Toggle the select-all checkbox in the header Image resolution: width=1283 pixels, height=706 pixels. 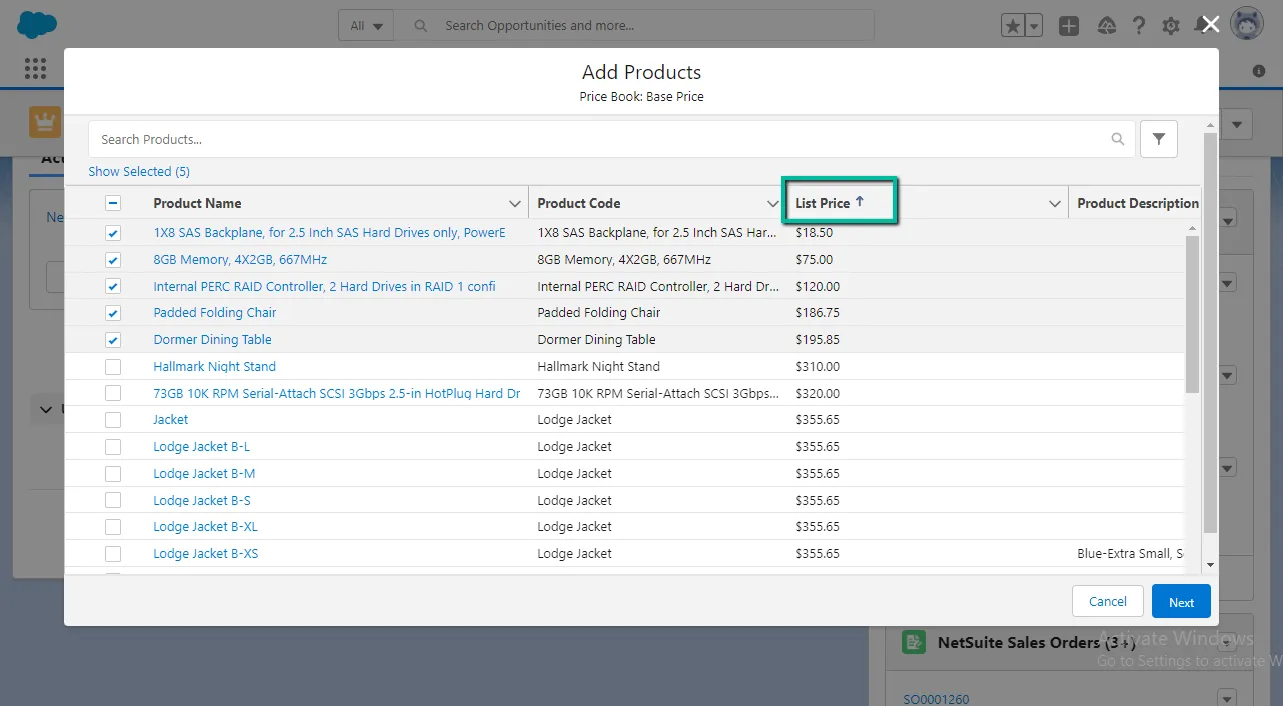click(x=113, y=203)
